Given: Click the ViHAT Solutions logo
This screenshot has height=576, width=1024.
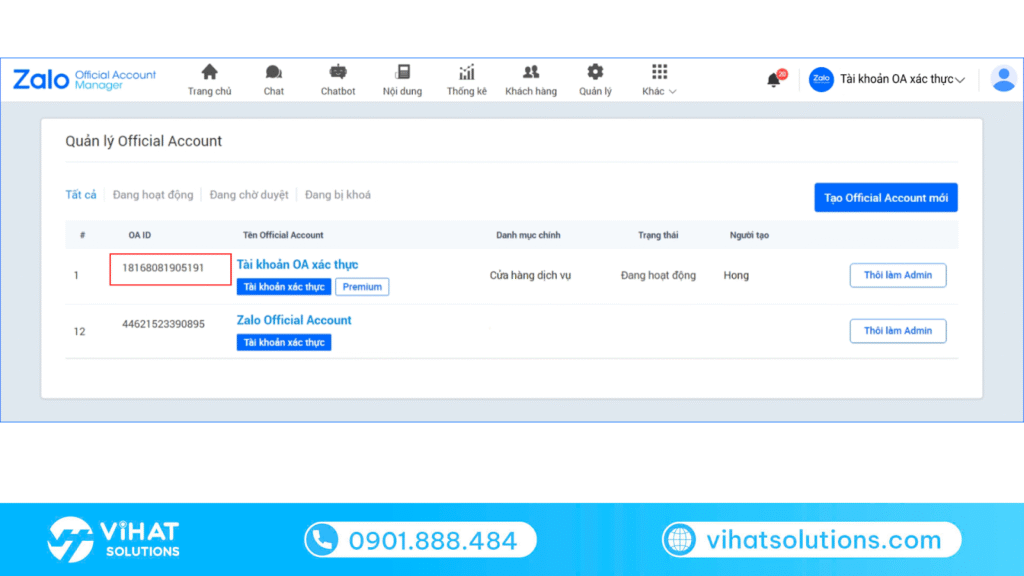Looking at the screenshot, I should (114, 539).
